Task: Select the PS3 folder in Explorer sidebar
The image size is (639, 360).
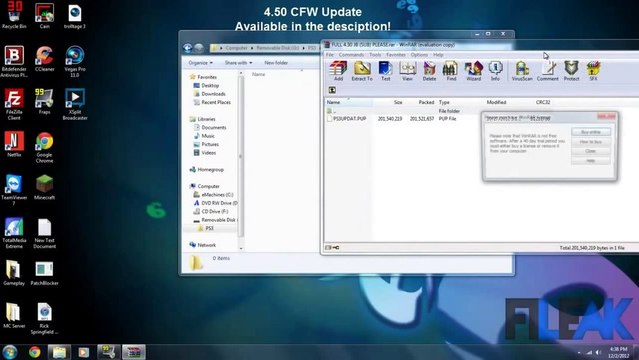Action: [x=206, y=228]
